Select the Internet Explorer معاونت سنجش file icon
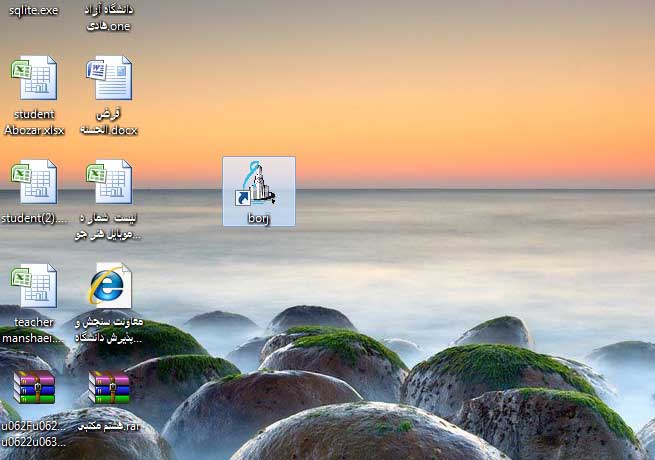This screenshot has height=460, width=655. (109, 285)
